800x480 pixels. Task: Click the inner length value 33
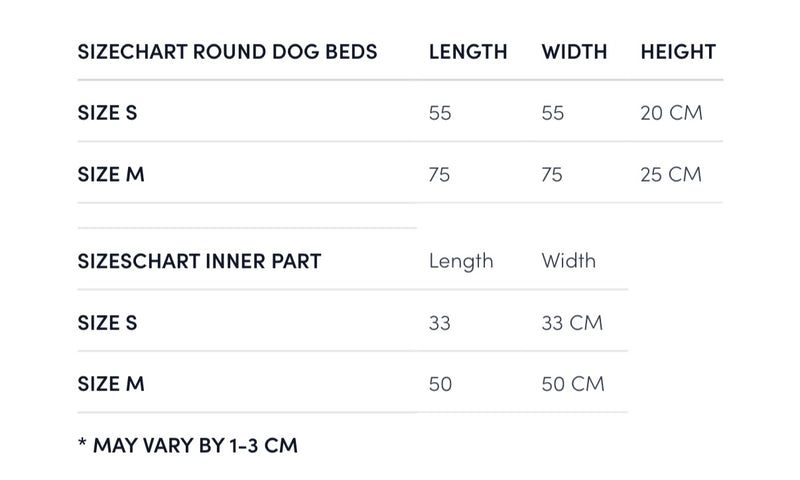[x=440, y=323]
